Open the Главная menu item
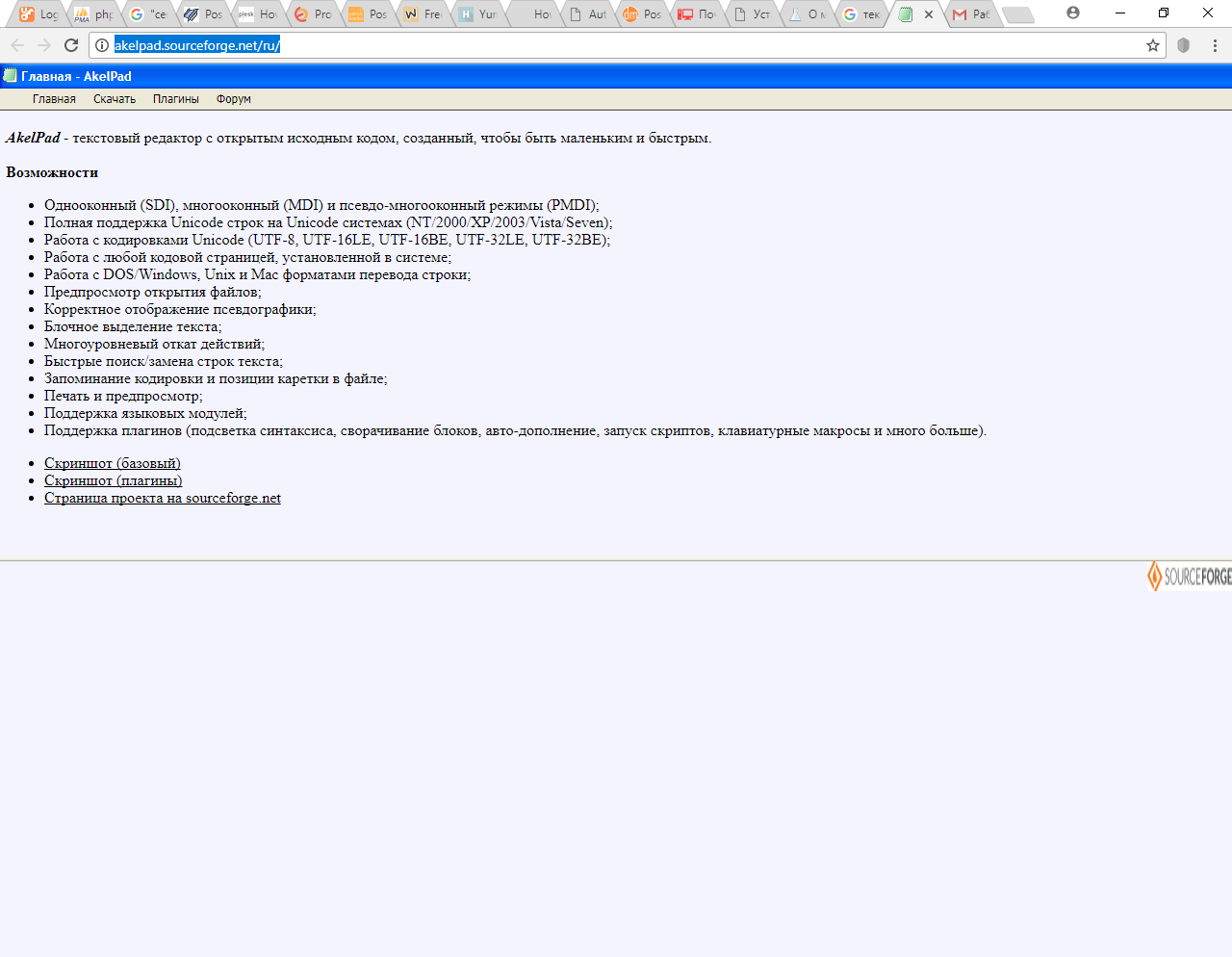This screenshot has width=1232, height=957. click(x=54, y=99)
